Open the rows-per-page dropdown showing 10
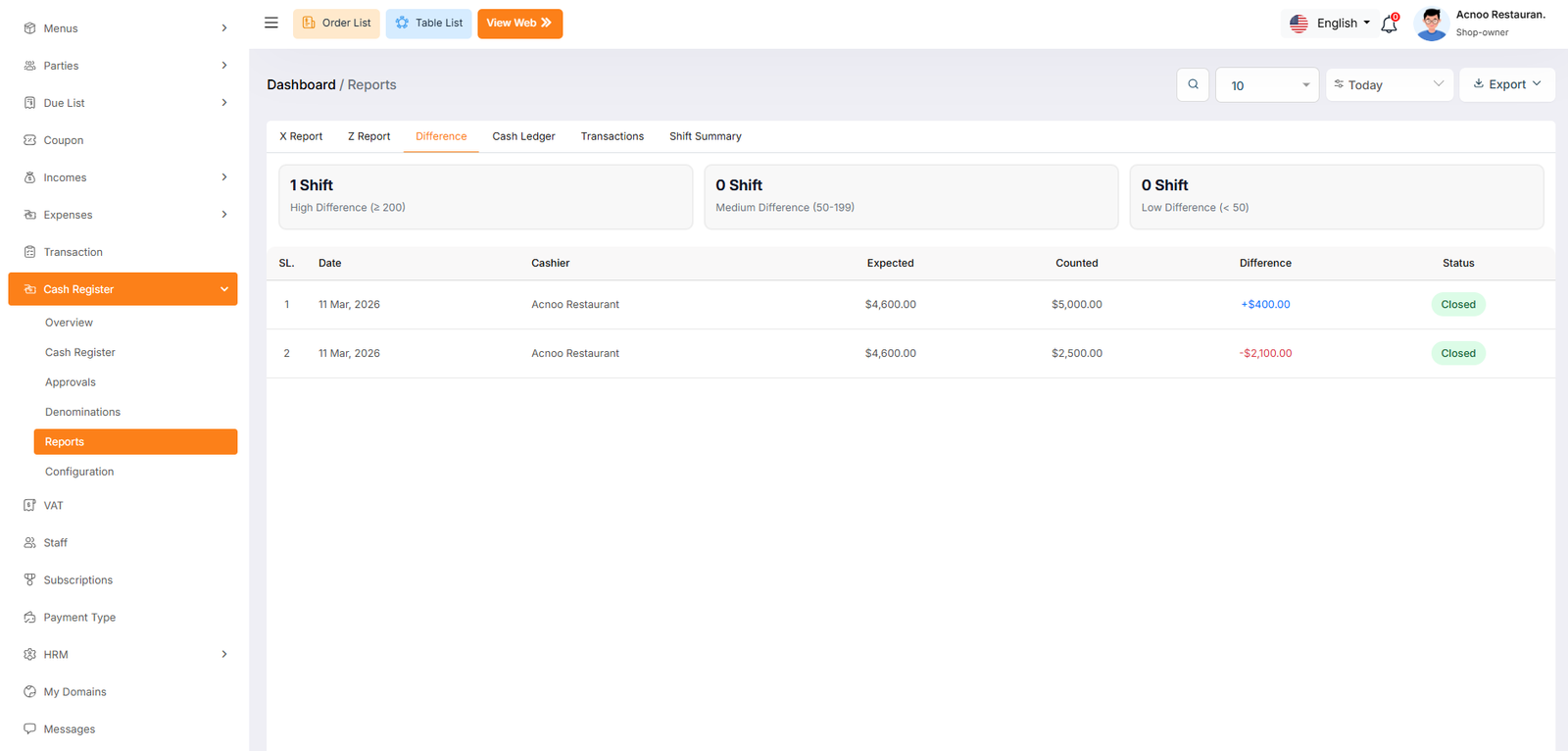This screenshot has width=1568, height=751. click(x=1267, y=85)
